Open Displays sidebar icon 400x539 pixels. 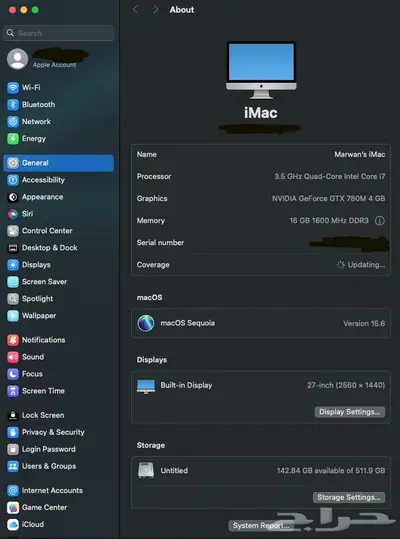[13, 265]
